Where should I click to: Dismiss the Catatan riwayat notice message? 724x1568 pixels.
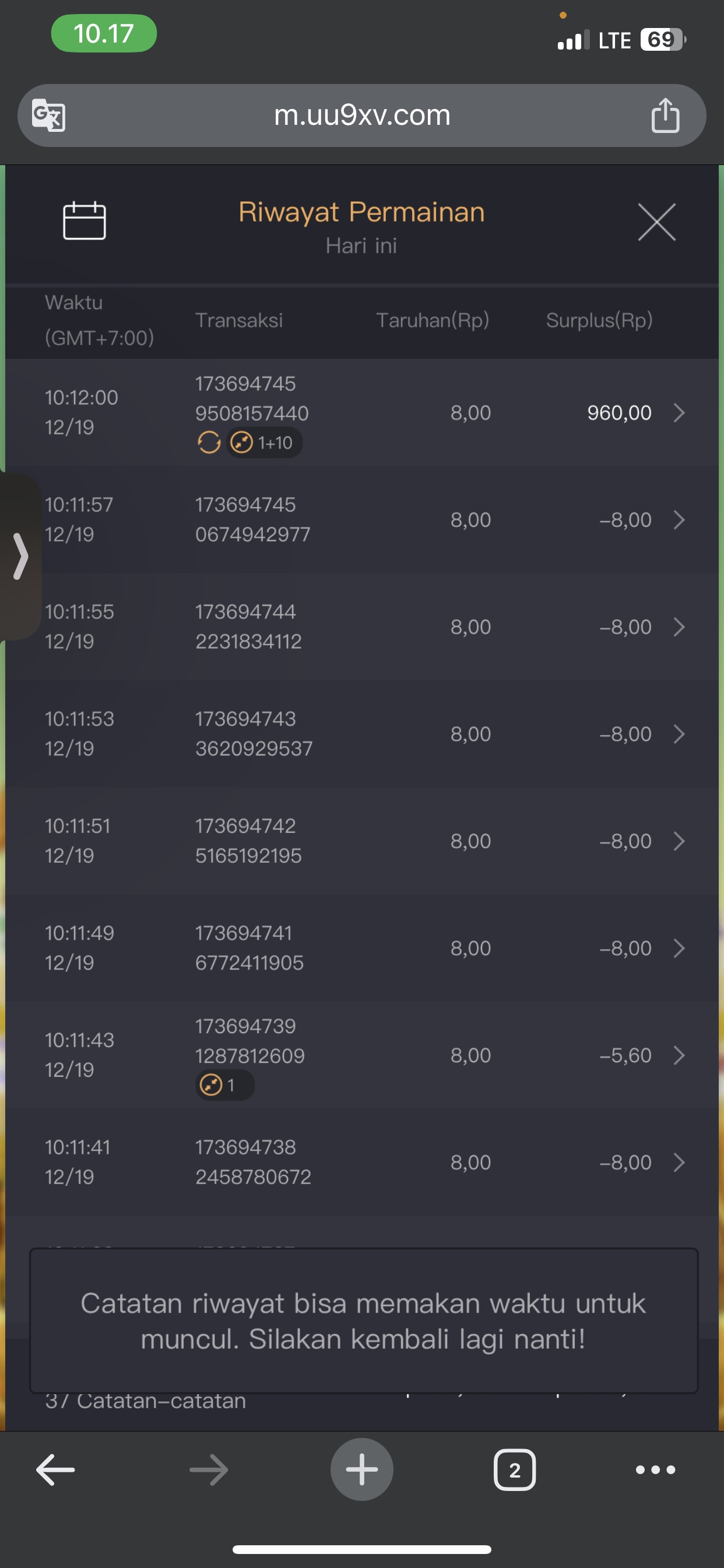[363, 1321]
